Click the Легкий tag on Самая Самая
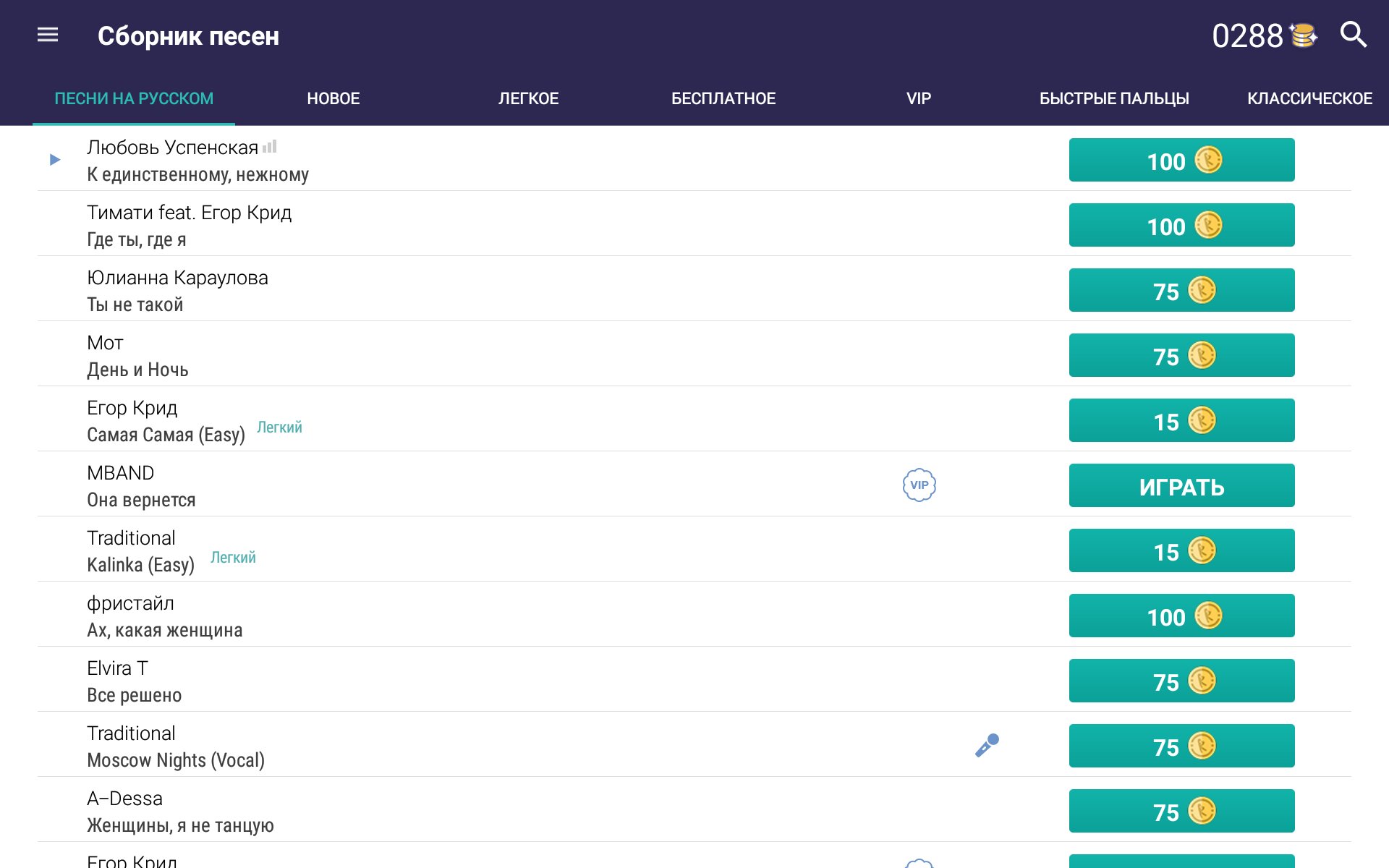The width and height of the screenshot is (1389, 868). click(279, 427)
